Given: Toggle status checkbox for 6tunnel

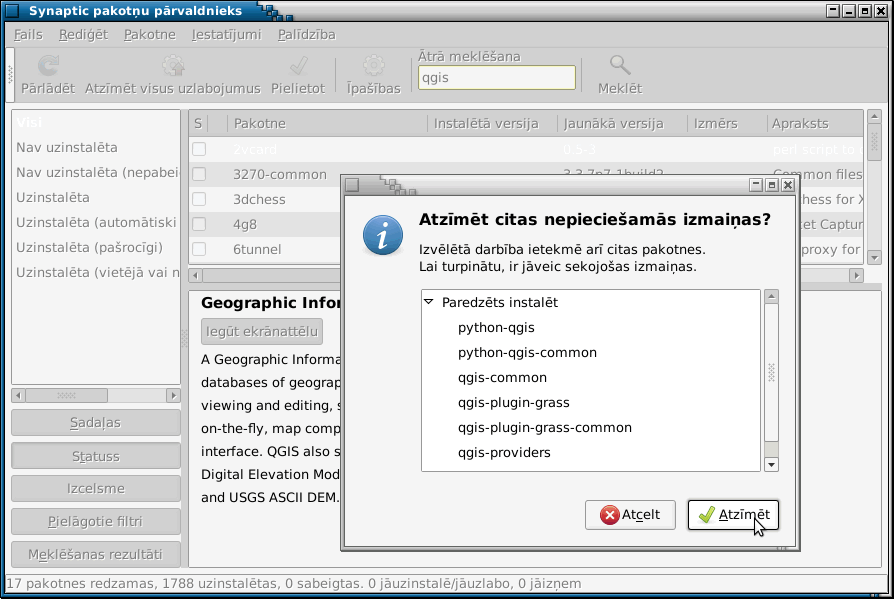Looking at the screenshot, I should point(199,249).
